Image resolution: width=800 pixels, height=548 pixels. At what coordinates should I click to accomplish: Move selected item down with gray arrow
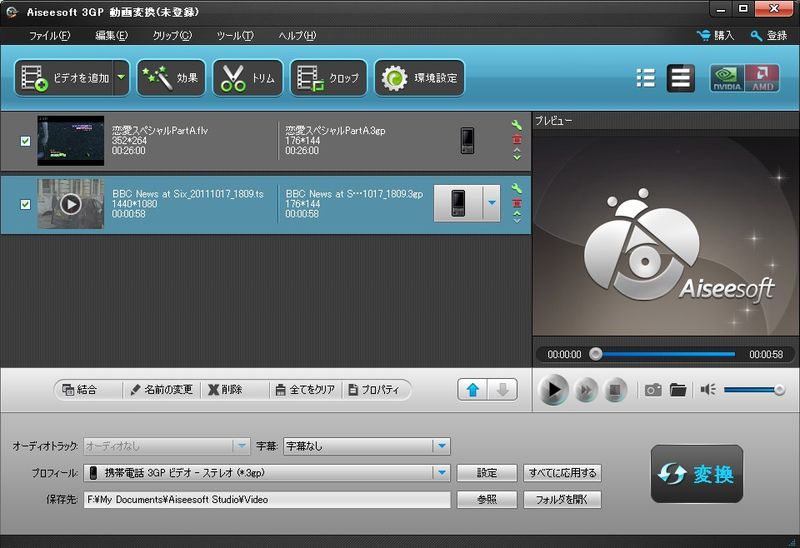[x=503, y=390]
